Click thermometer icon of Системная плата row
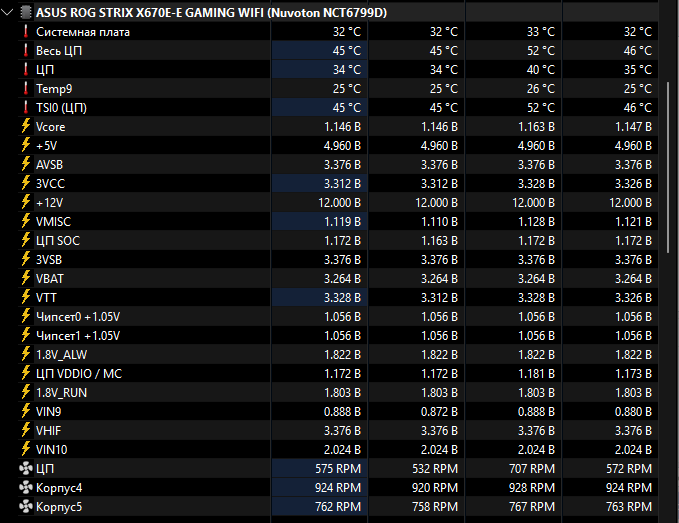The width and height of the screenshot is (679, 523). click(26, 32)
